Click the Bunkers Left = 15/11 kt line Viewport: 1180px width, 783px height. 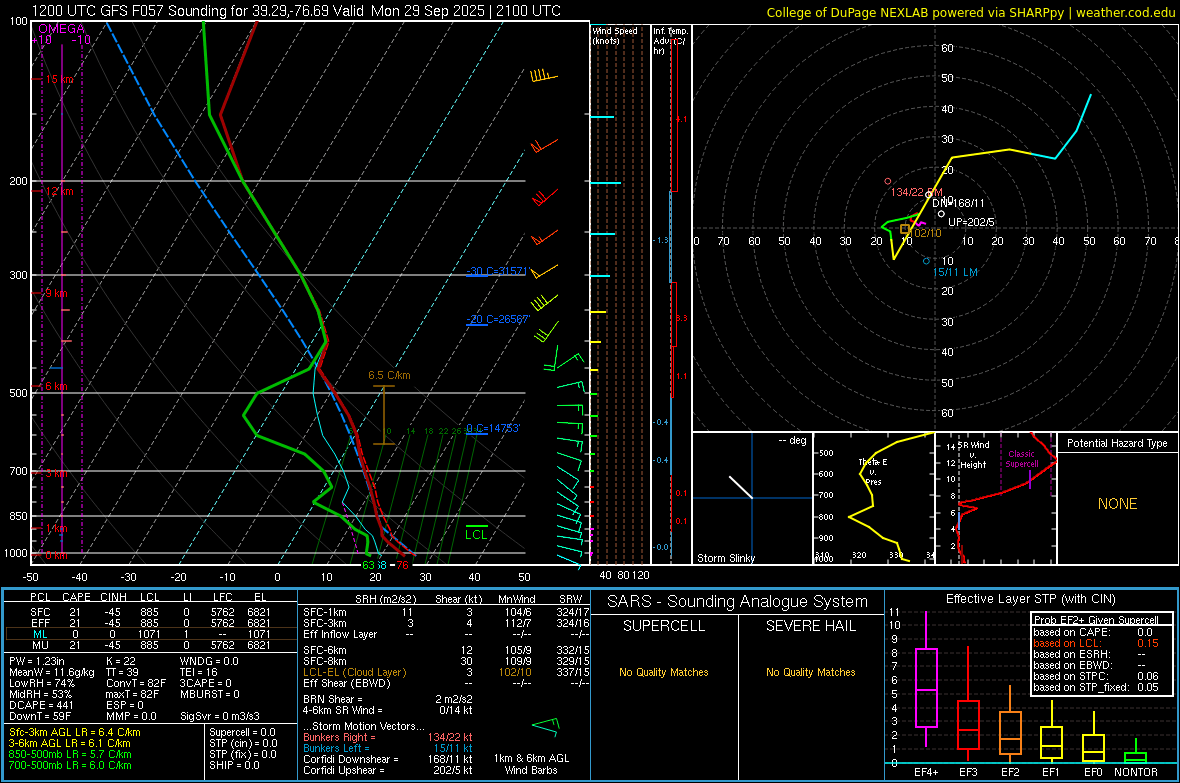tap(388, 748)
